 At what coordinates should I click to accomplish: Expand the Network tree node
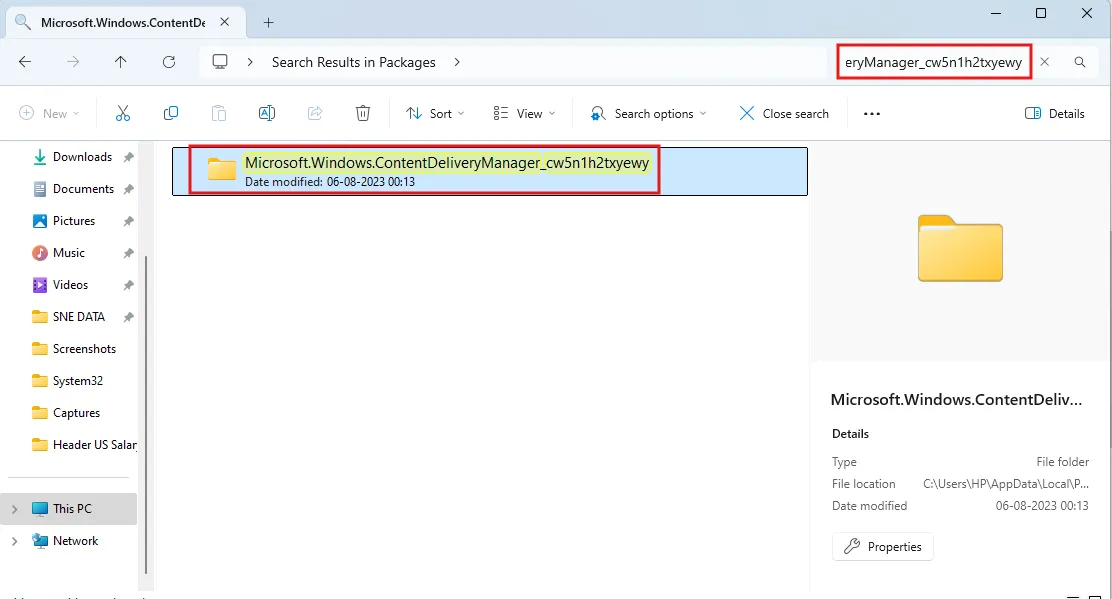pos(14,541)
